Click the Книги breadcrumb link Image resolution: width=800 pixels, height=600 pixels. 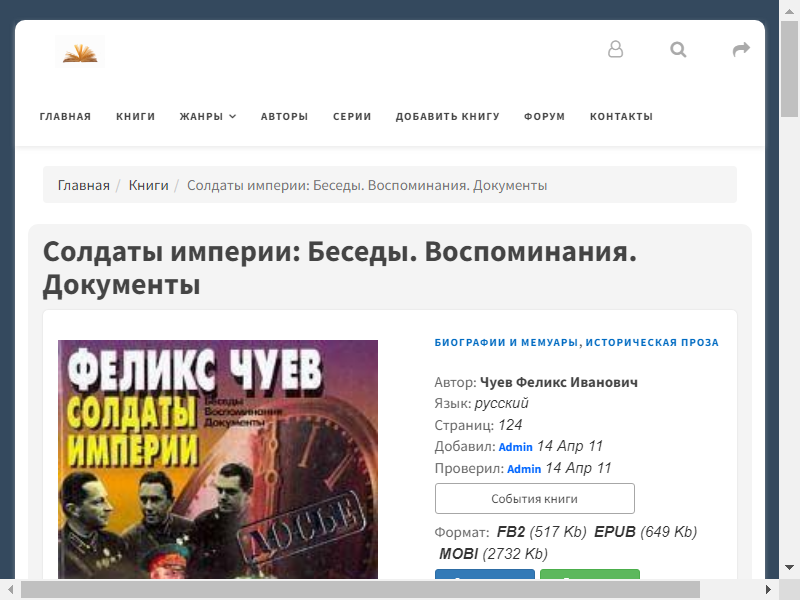(148, 185)
